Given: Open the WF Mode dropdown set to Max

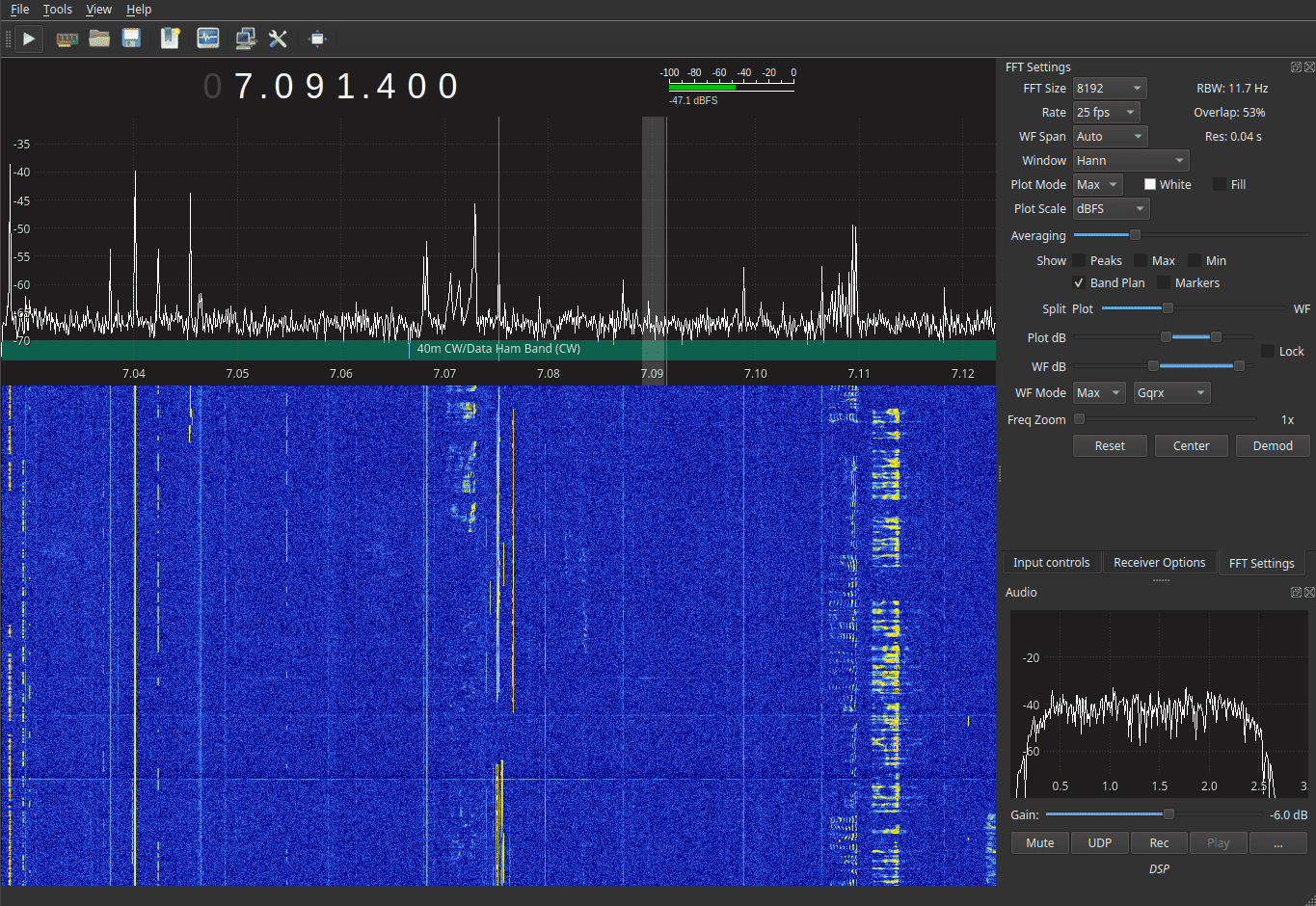Looking at the screenshot, I should point(1099,392).
